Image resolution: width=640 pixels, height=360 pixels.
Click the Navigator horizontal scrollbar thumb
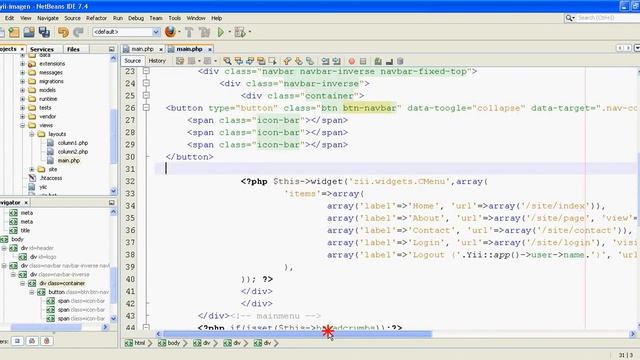pyautogui.click(x=46, y=327)
